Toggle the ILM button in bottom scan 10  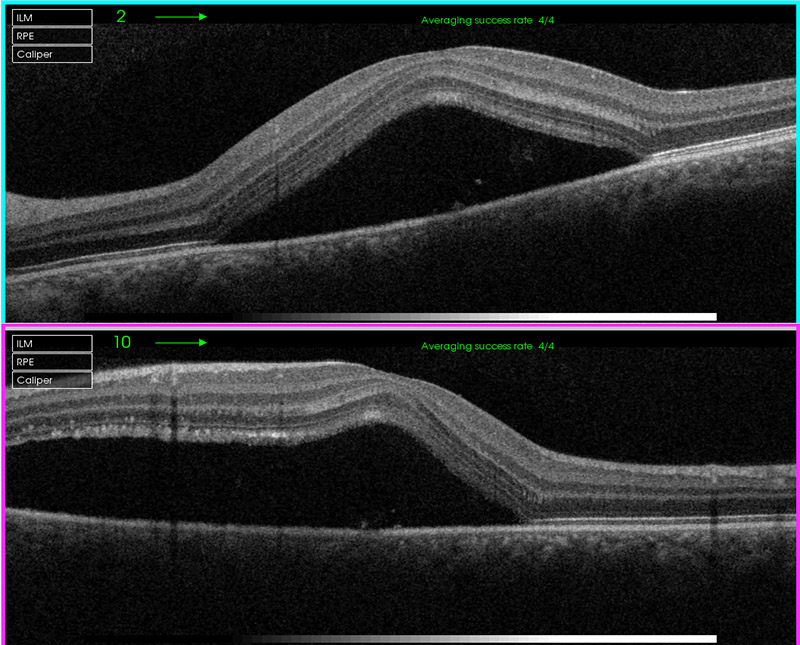coord(52,343)
